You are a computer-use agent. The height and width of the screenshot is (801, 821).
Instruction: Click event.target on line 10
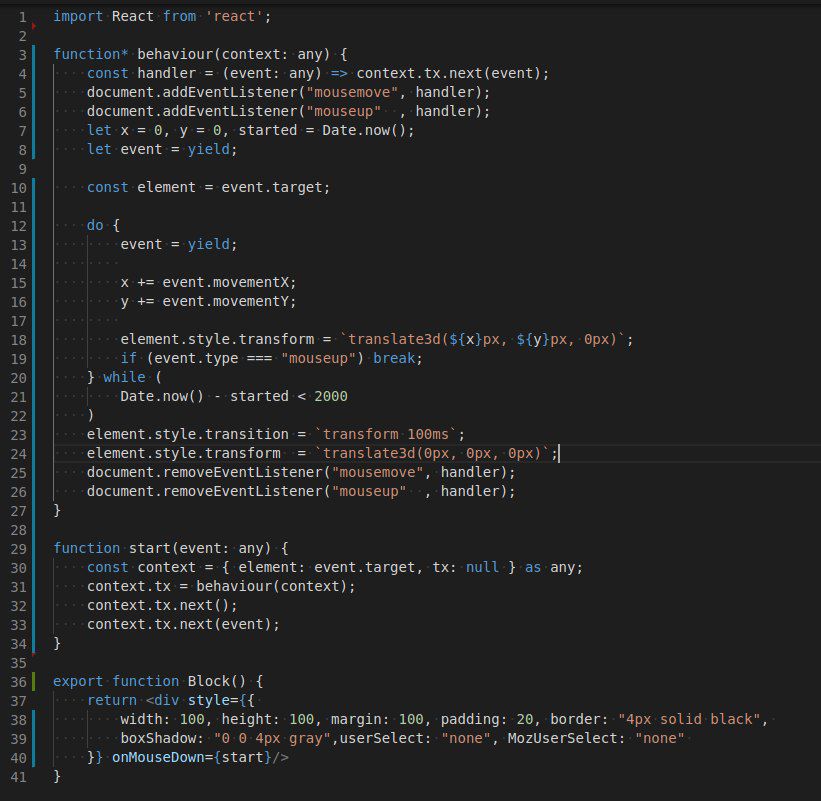click(272, 187)
